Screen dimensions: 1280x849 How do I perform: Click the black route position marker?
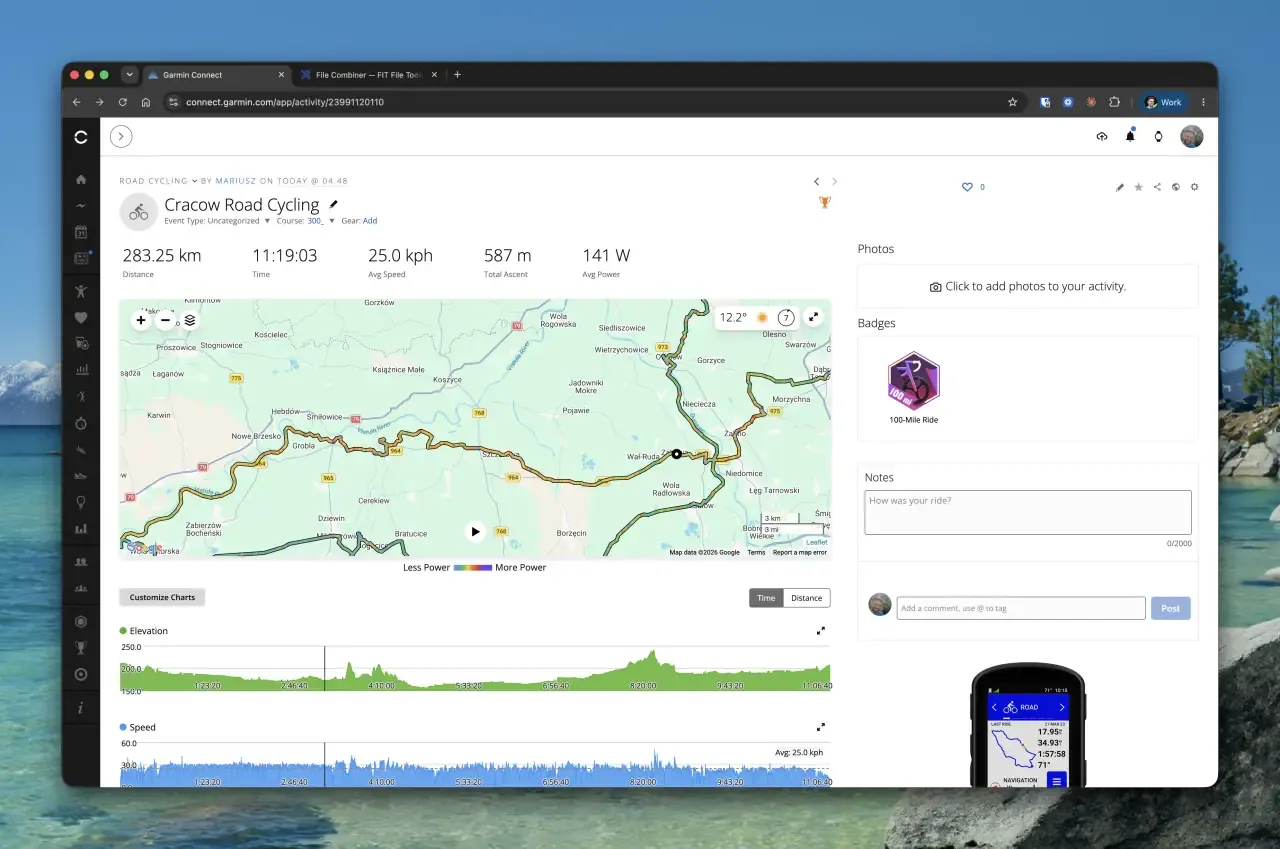pos(676,454)
